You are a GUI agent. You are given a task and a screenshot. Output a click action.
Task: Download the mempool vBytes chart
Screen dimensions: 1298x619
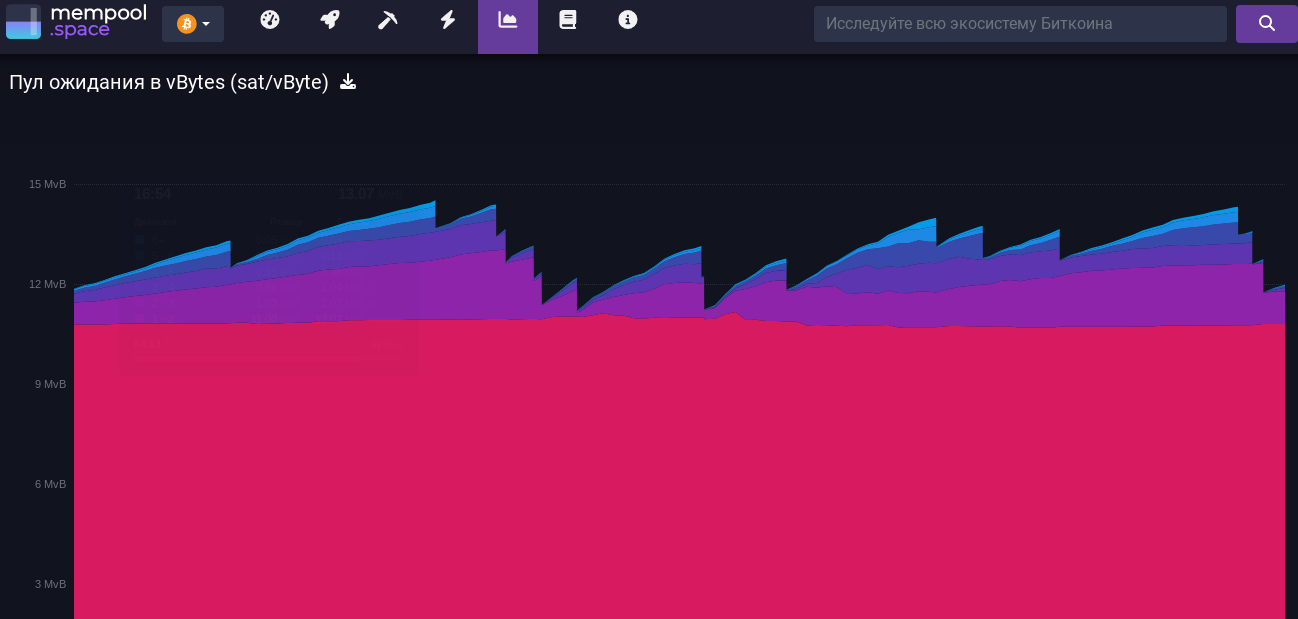[348, 82]
